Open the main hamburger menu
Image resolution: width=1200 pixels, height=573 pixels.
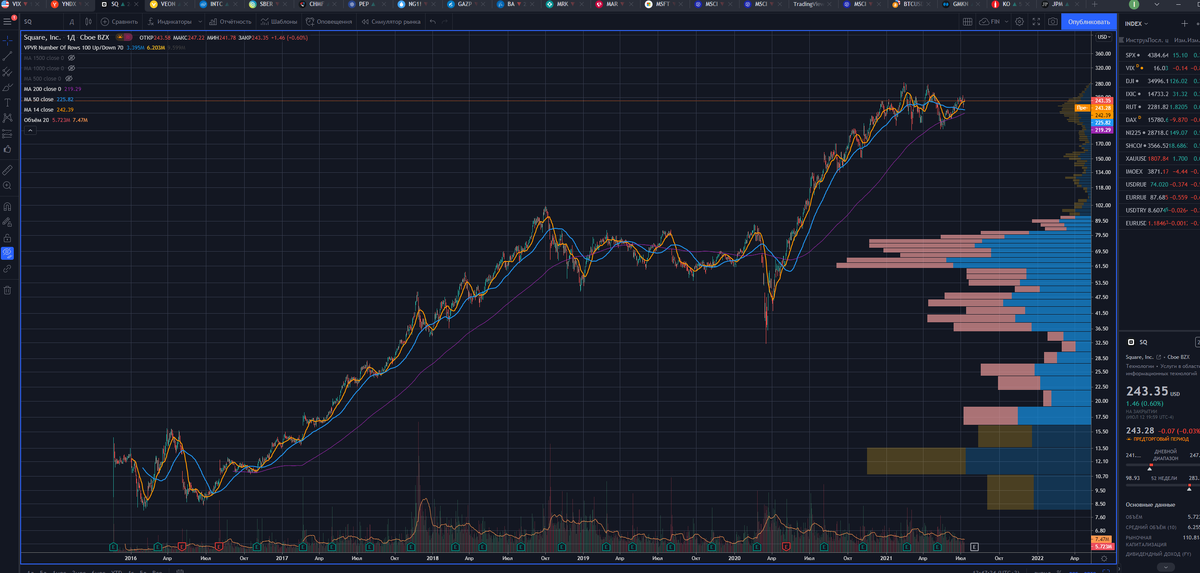7,21
